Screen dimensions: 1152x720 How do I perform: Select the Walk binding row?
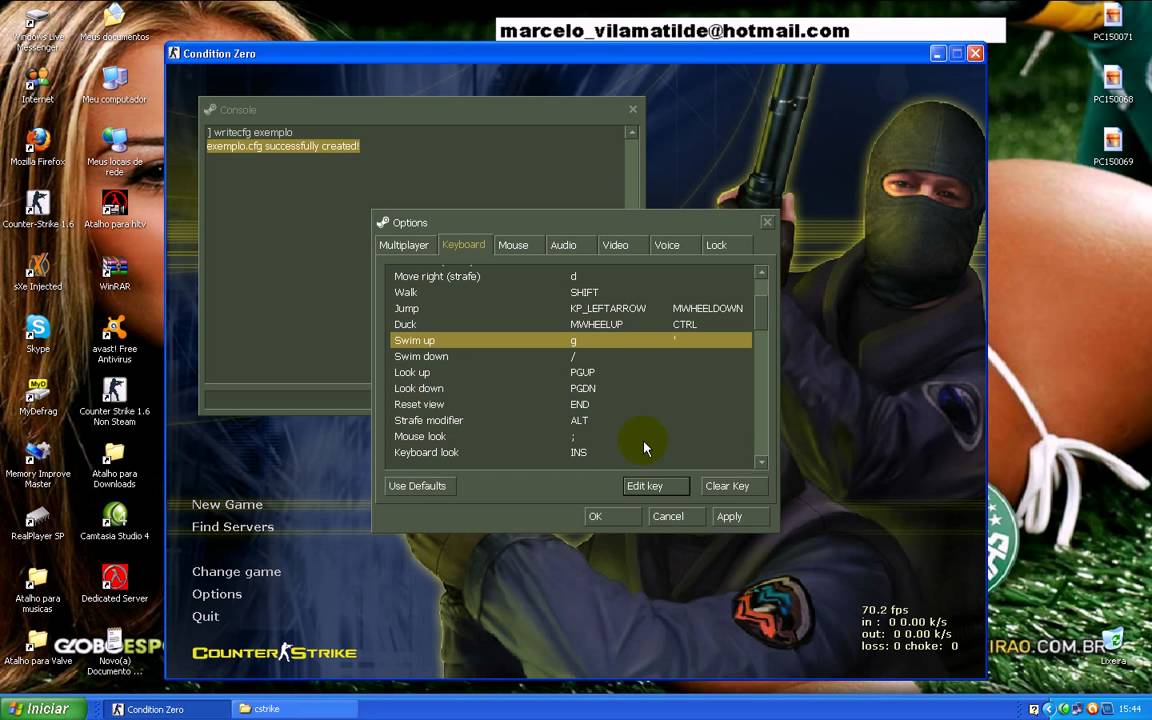click(x=571, y=292)
